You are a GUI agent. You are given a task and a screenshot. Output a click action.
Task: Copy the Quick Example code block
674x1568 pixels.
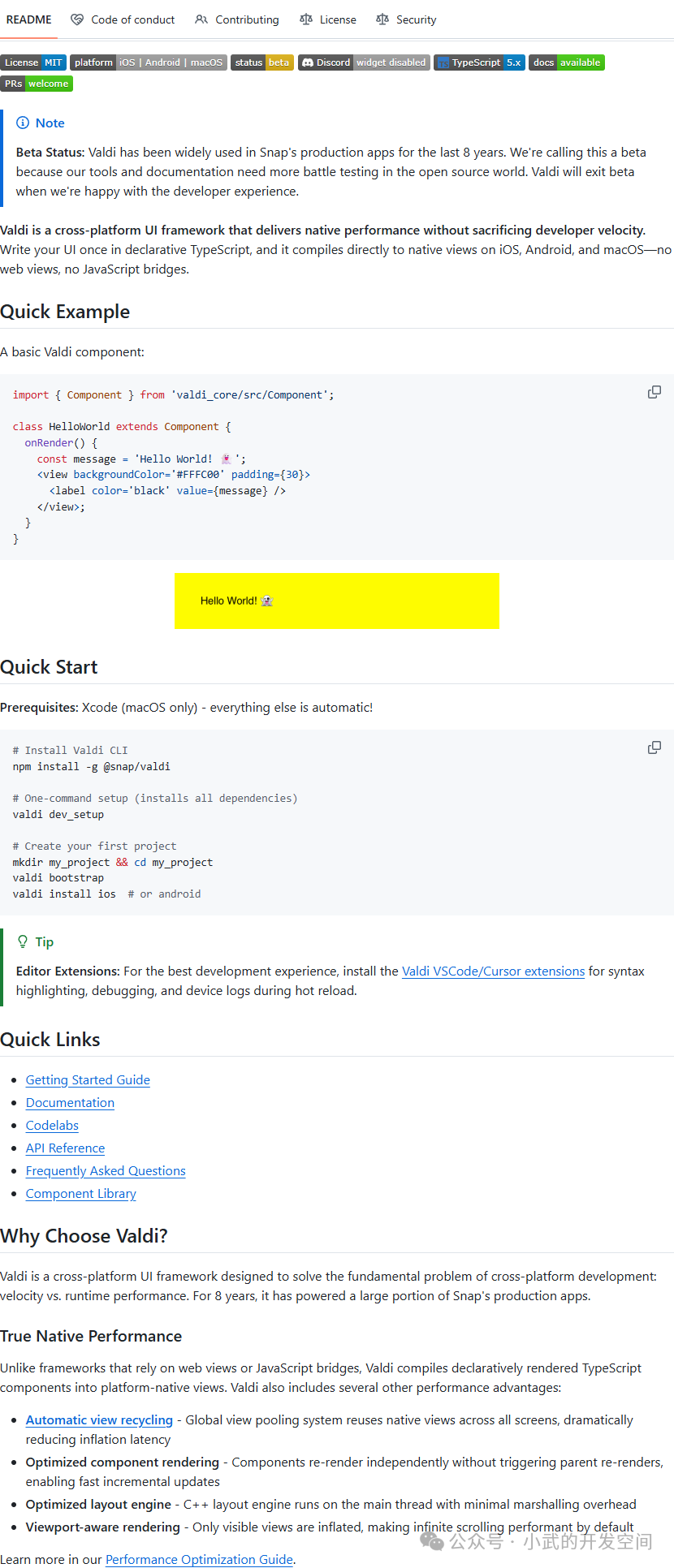pyautogui.click(x=654, y=393)
